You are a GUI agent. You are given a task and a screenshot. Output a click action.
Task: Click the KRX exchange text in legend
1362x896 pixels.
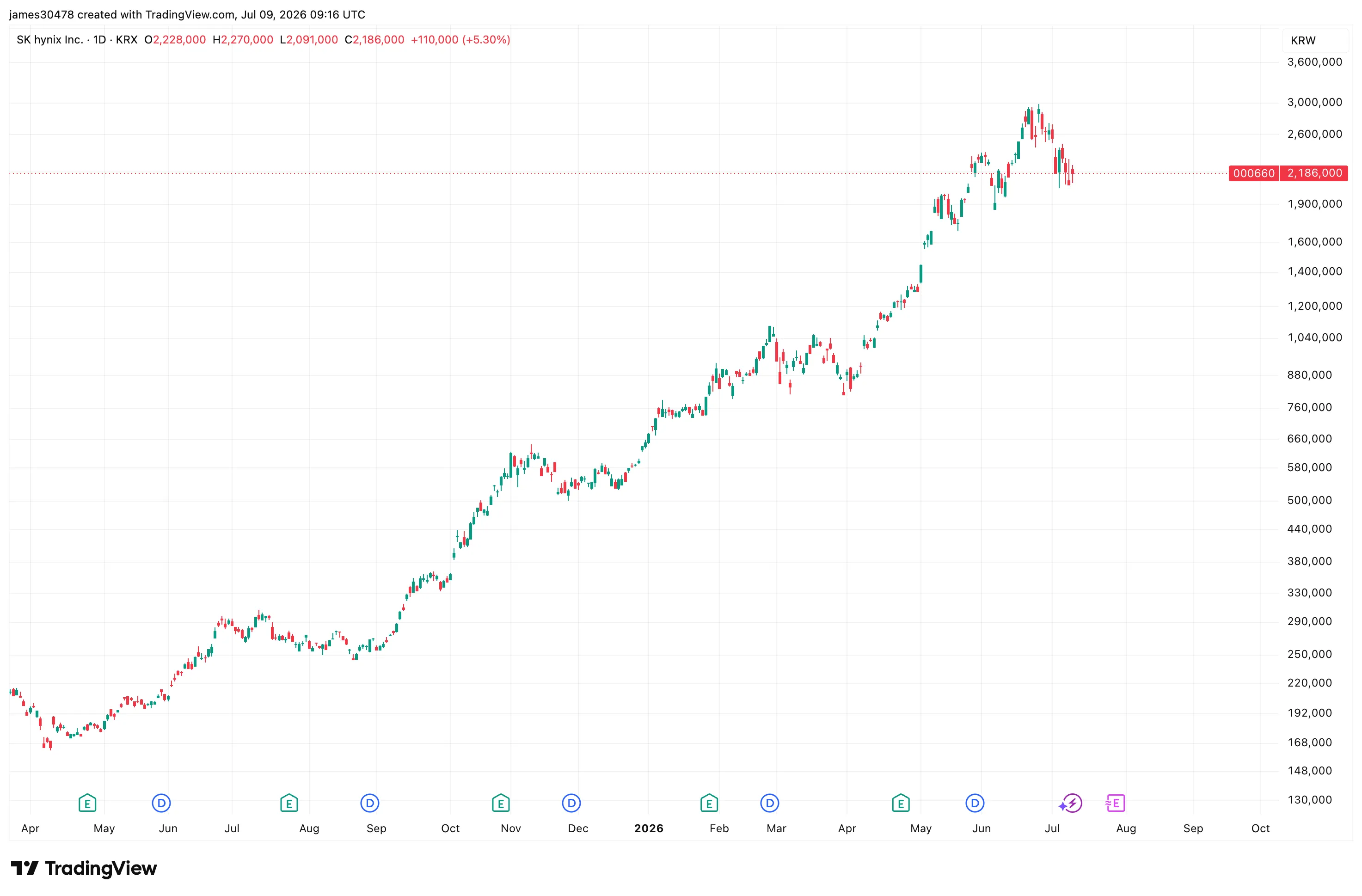pyautogui.click(x=127, y=39)
